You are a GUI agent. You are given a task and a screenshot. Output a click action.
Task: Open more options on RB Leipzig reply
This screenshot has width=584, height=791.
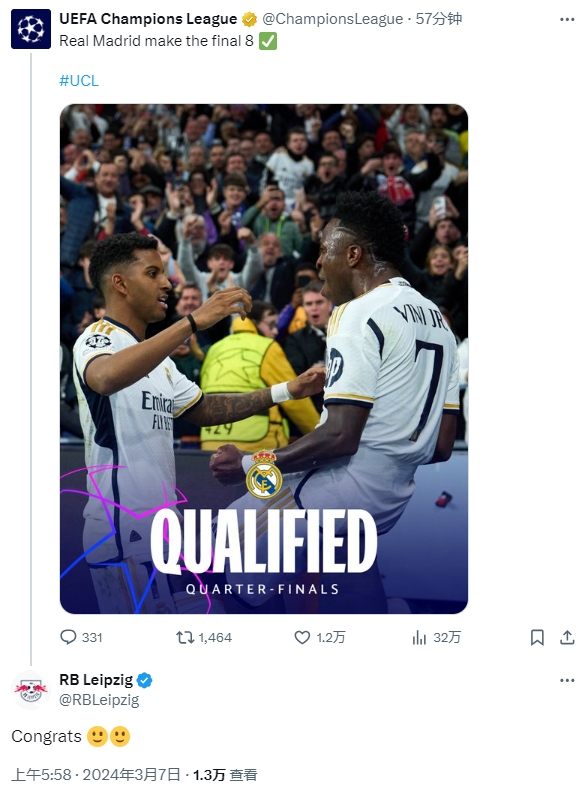coord(567,680)
